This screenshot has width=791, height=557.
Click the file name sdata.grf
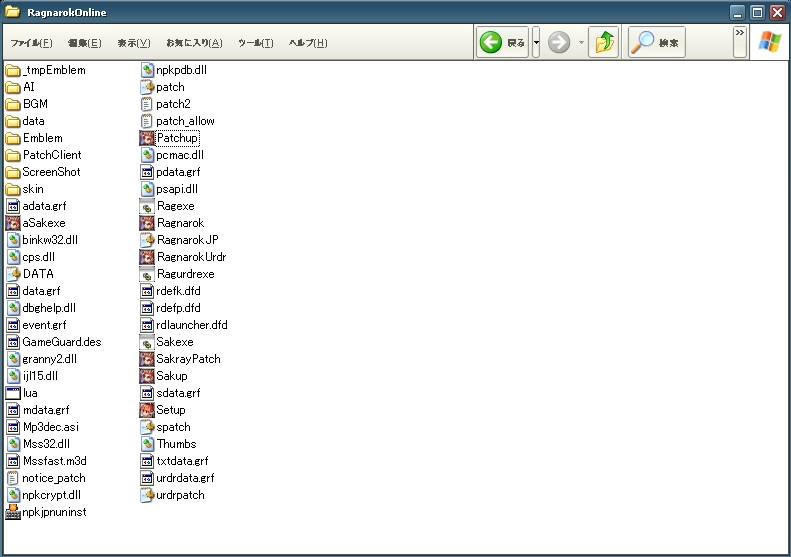(x=178, y=393)
